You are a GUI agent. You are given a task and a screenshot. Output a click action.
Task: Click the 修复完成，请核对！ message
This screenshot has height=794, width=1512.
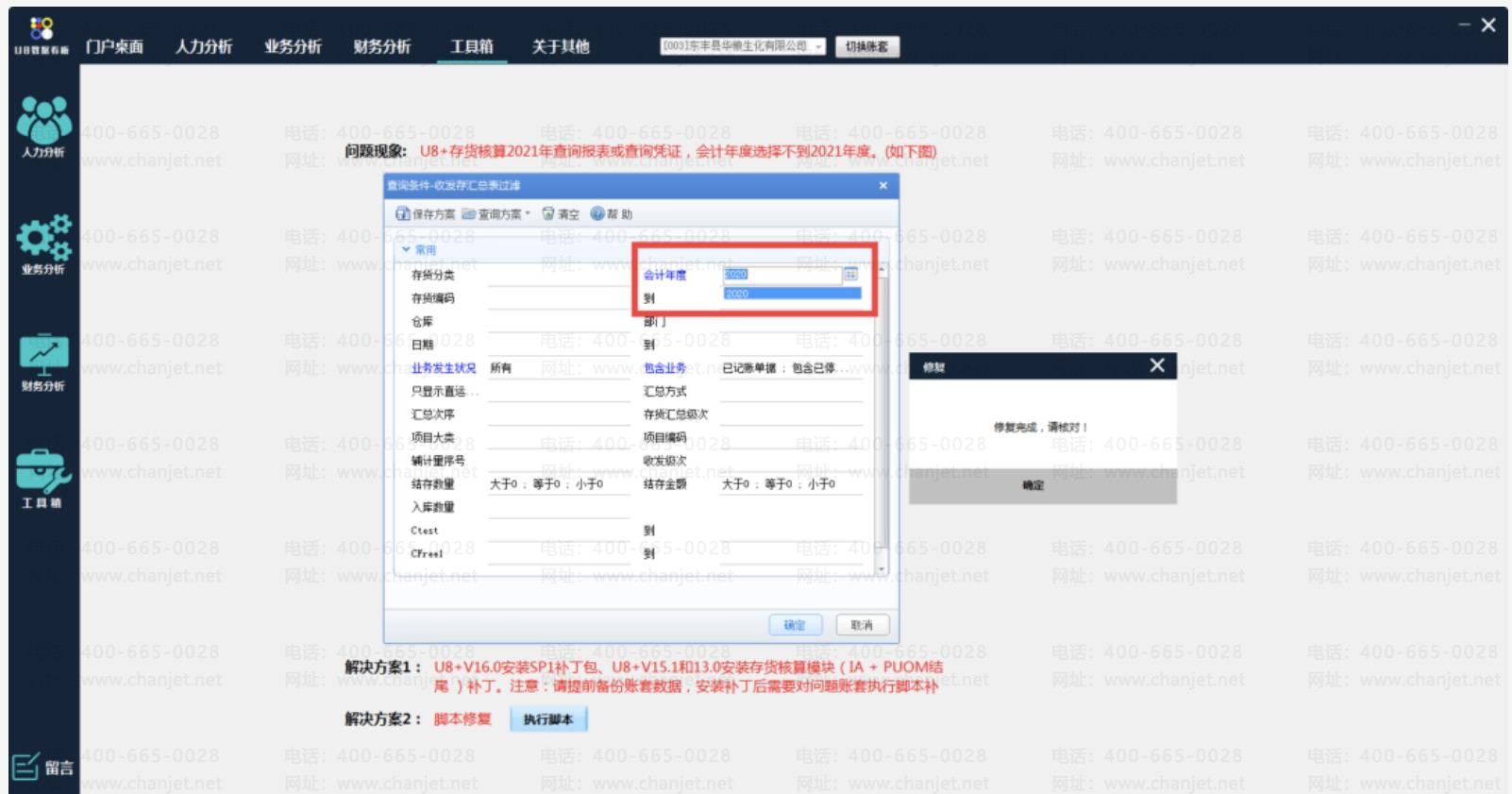click(x=1040, y=427)
